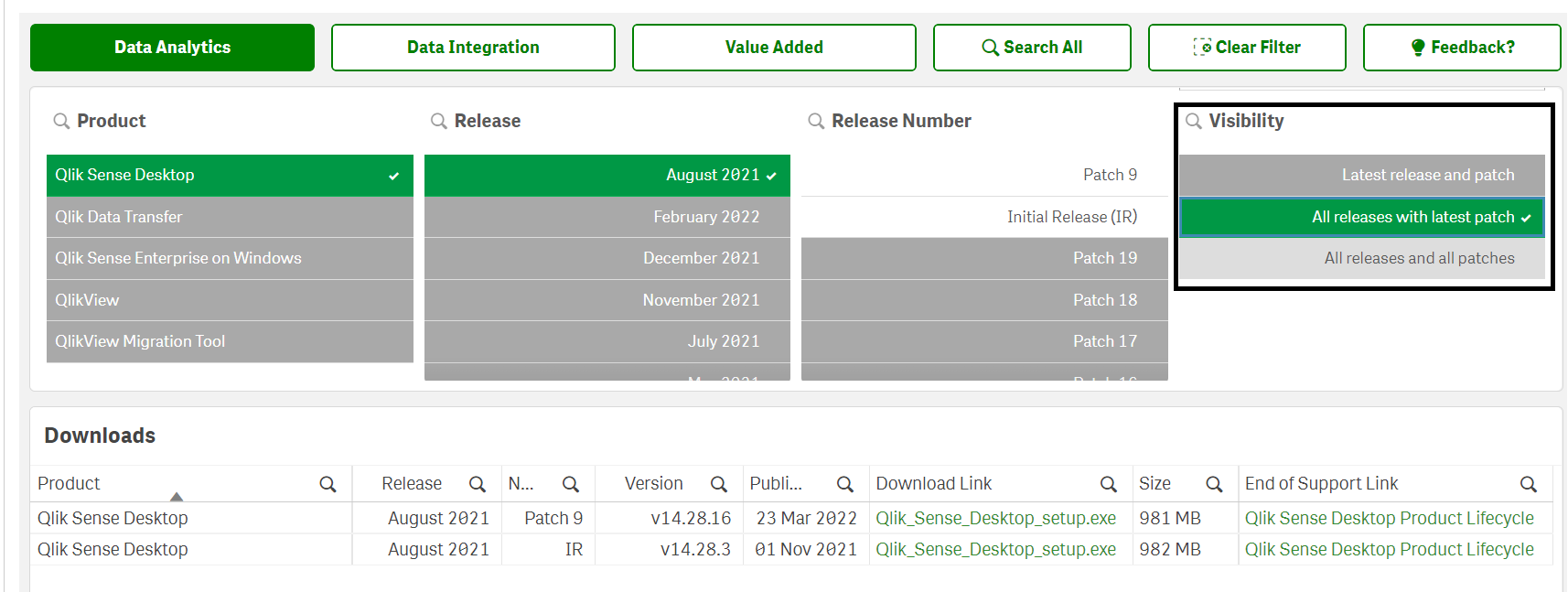
Task: Download IR Qlik_Sense_Desktop_setup.exe
Action: click(x=995, y=549)
